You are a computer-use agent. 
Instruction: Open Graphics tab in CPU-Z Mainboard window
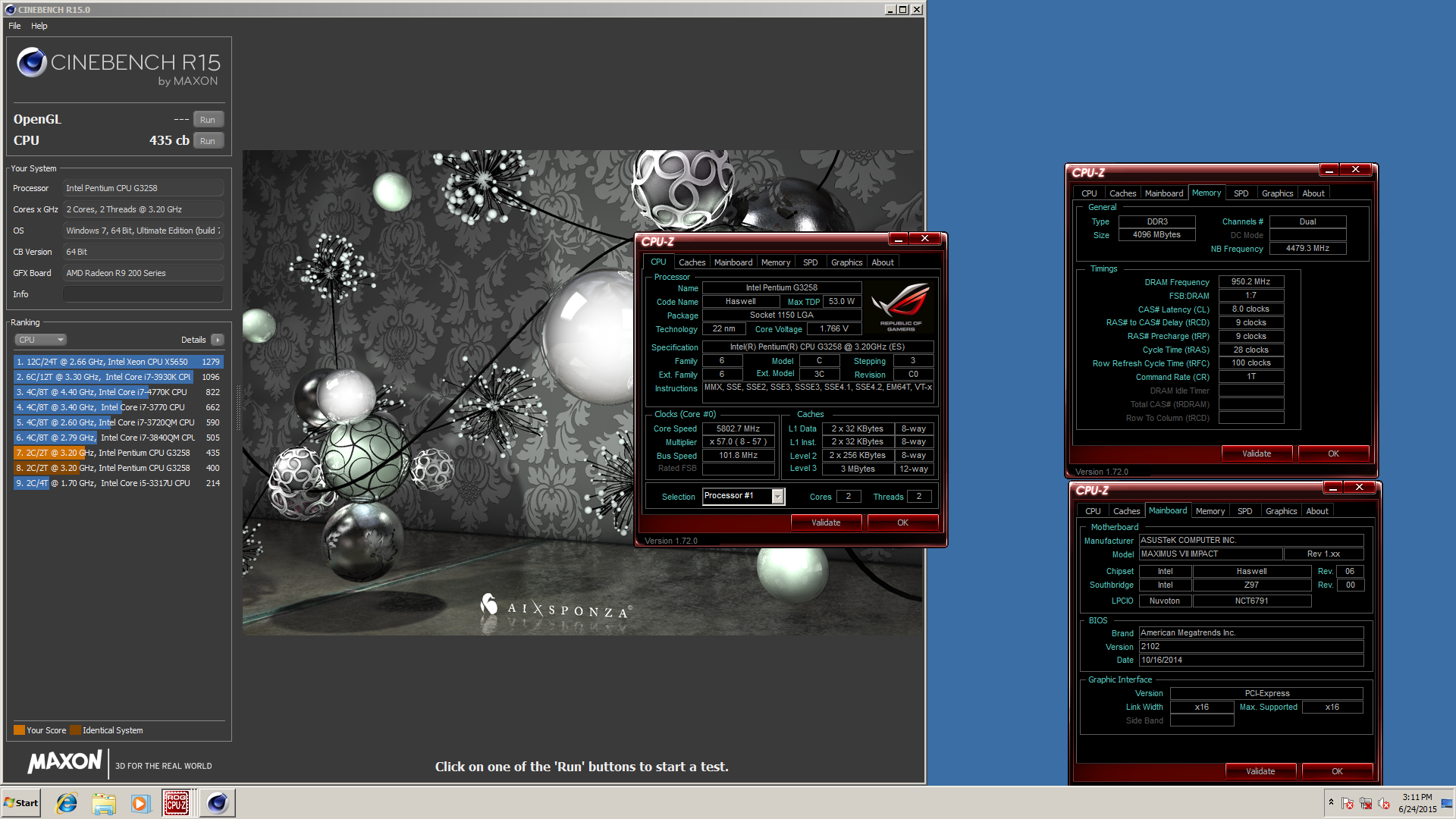tap(1281, 511)
